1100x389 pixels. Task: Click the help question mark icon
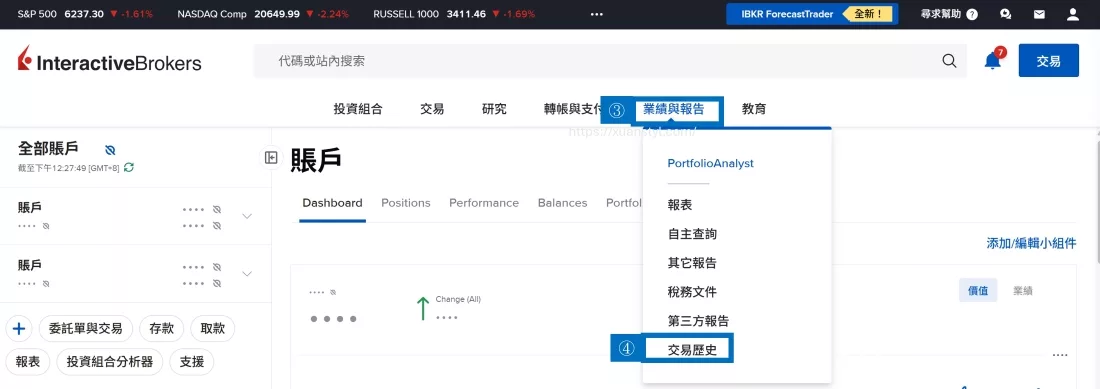coord(972,14)
